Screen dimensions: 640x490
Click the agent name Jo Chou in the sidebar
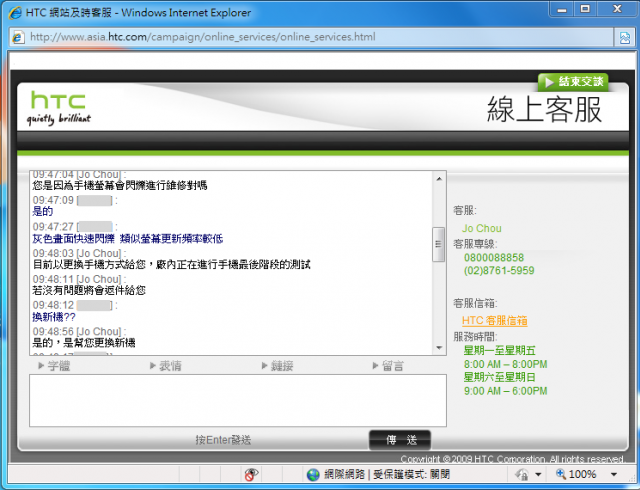pyautogui.click(x=482, y=228)
